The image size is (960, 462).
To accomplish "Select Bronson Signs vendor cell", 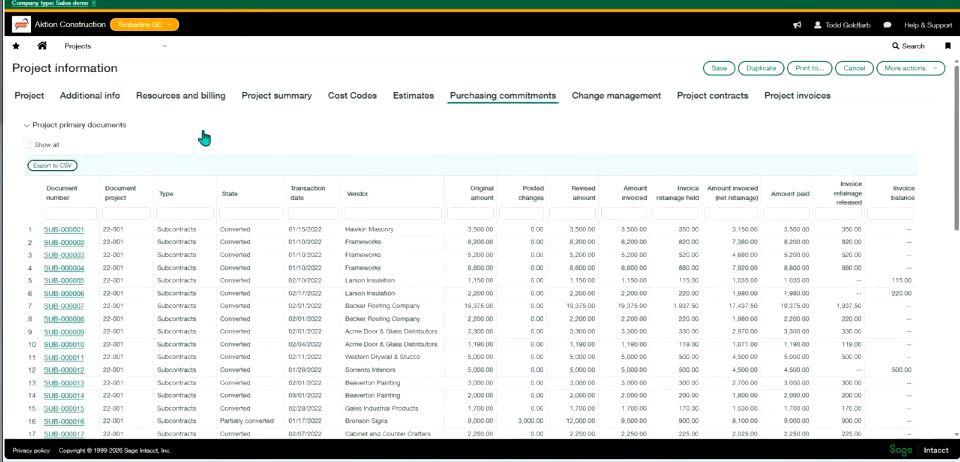I will (367, 421).
